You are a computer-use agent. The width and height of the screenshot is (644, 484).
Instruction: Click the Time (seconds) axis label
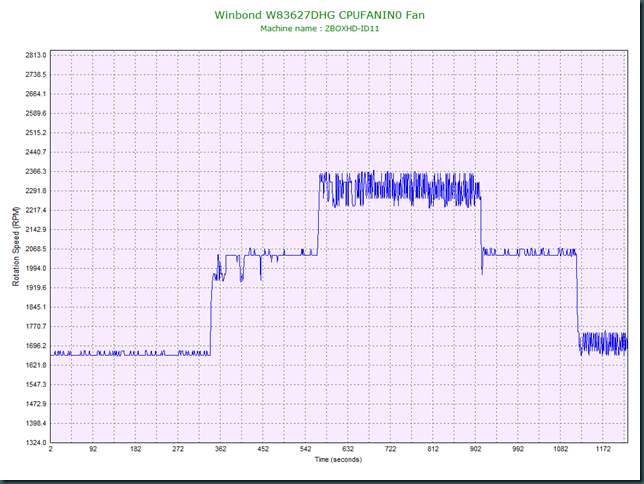pos(338,459)
